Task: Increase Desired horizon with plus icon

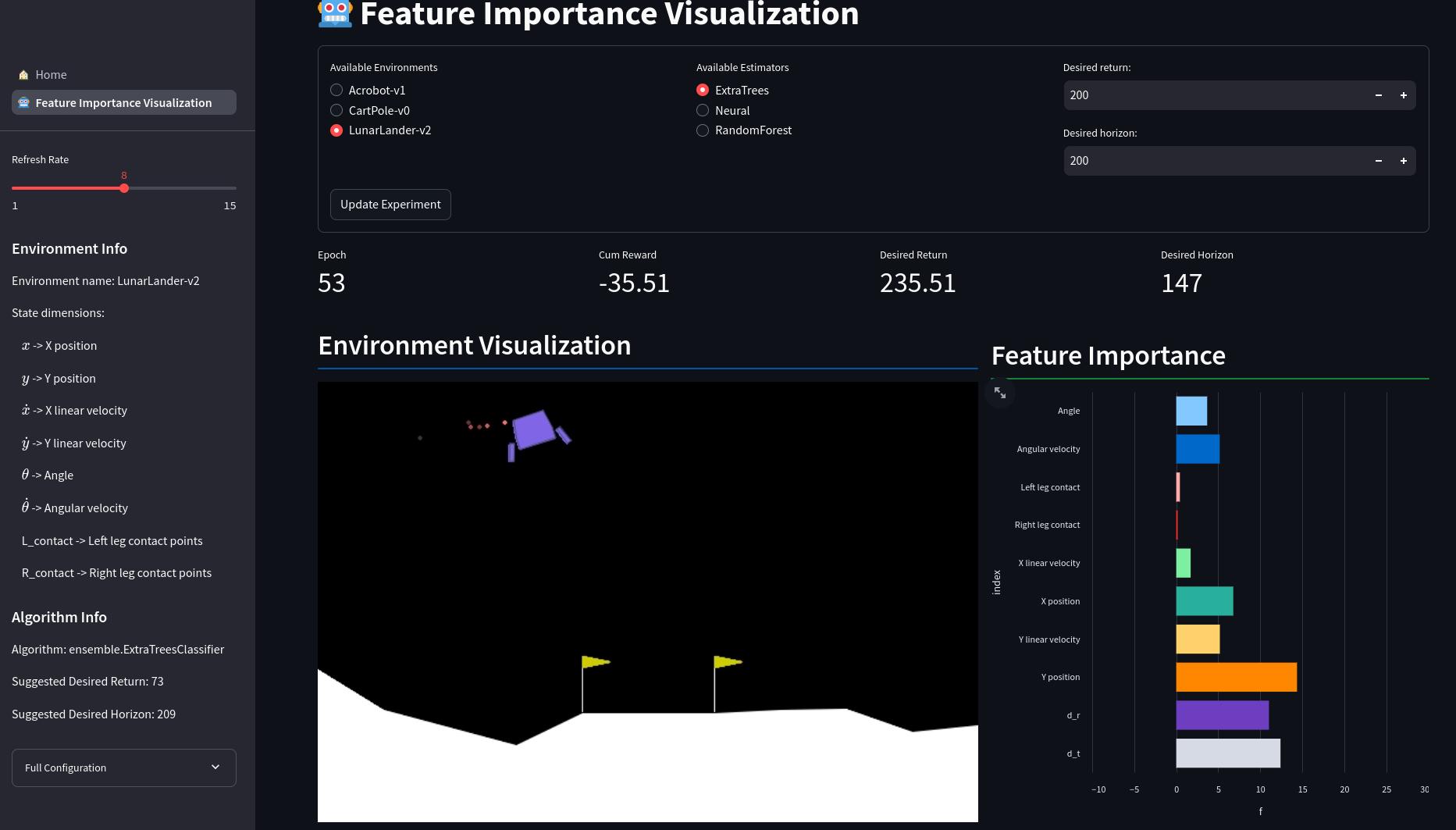Action: point(1403,161)
